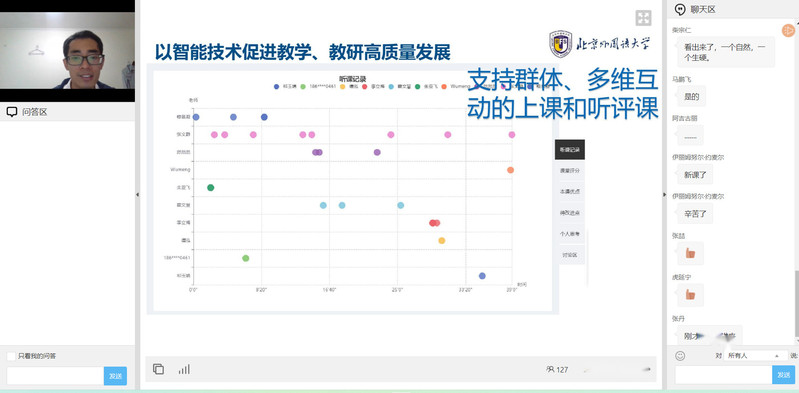Image resolution: width=799 pixels, height=393 pixels.
Task: Click the presenter webcam video thumbnail
Action: (67, 50)
